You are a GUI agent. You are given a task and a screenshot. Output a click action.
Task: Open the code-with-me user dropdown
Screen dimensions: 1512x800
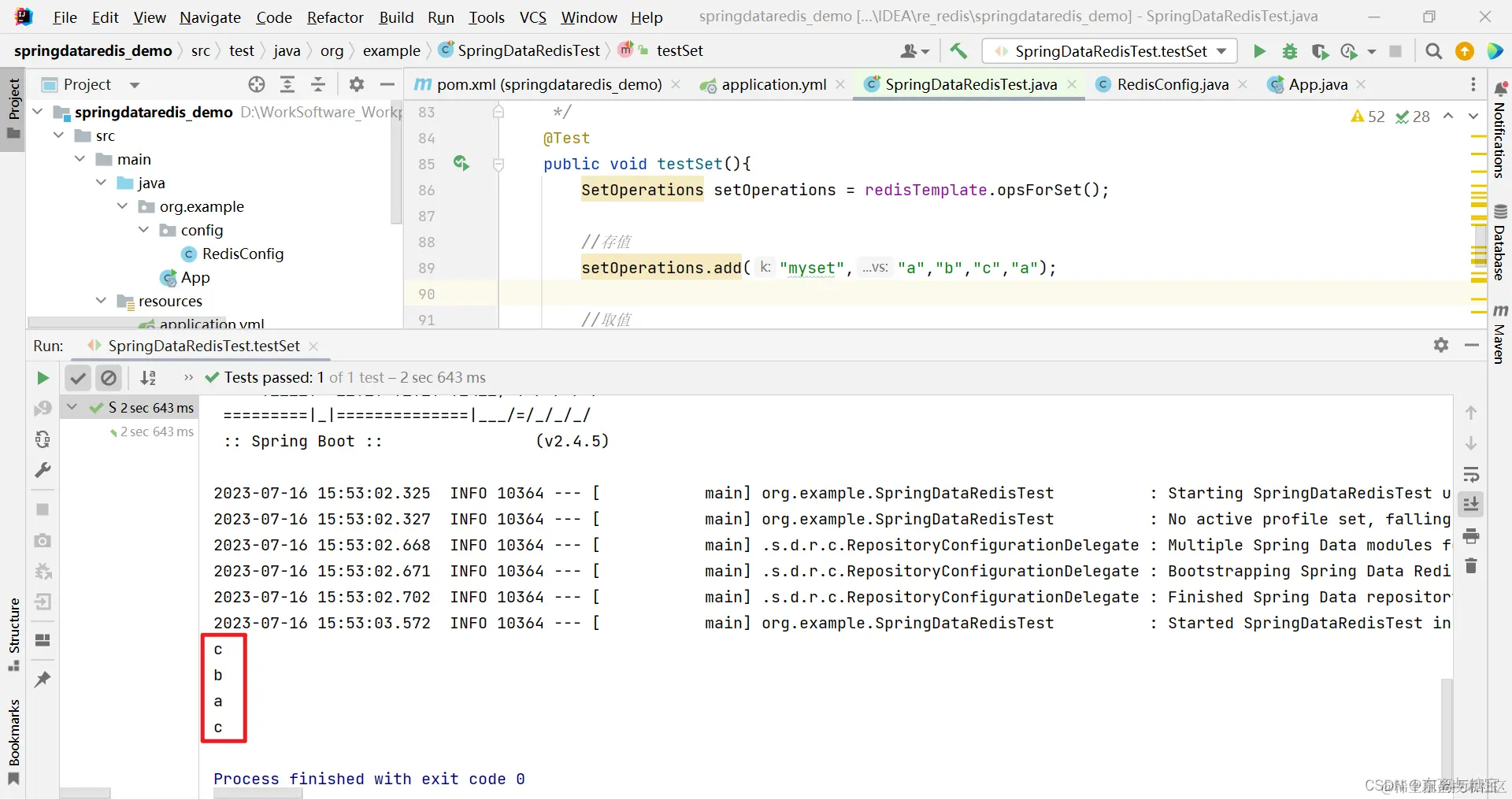[914, 51]
